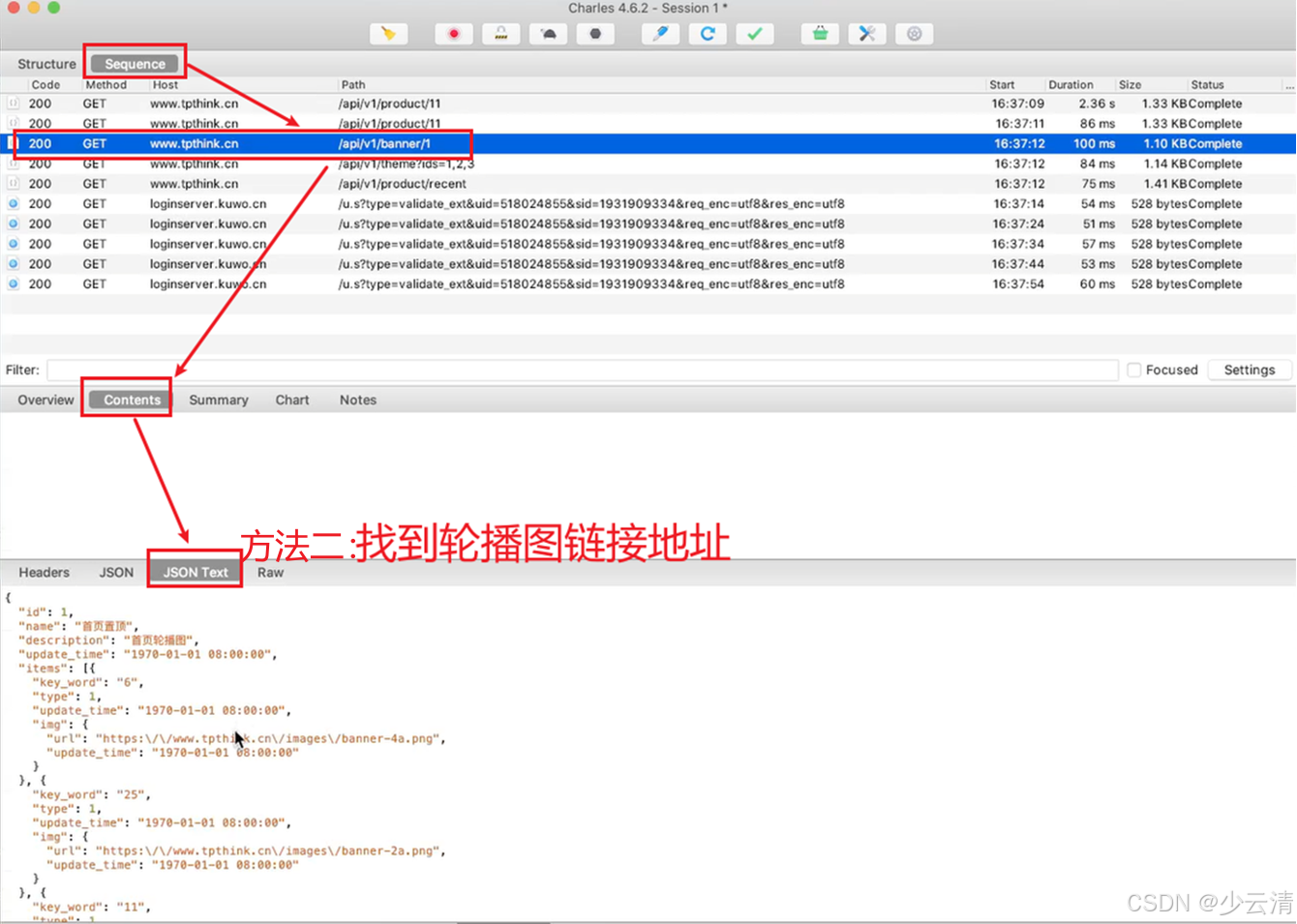
Task: Select the product/11 request started at 16:37:09
Action: pyautogui.click(x=648, y=104)
